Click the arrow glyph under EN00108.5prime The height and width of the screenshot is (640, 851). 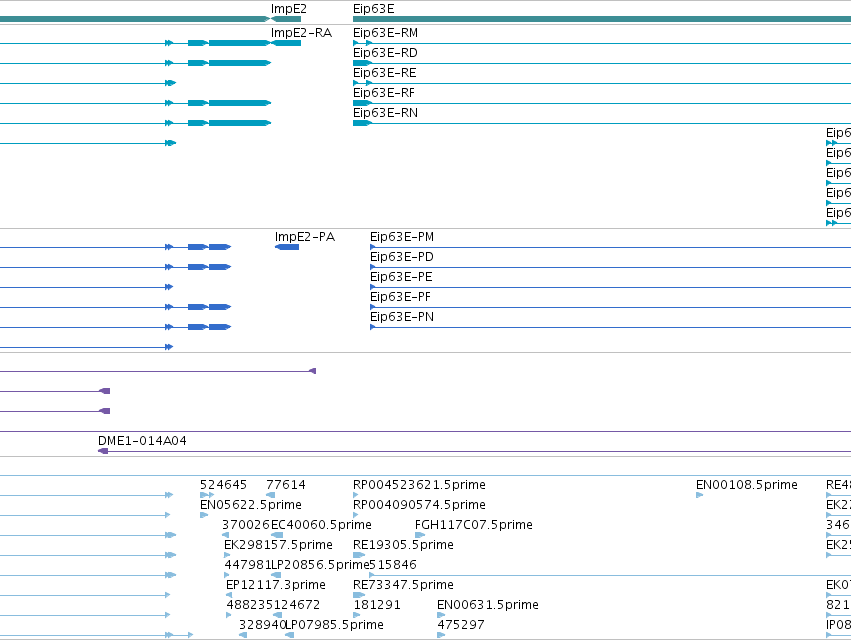[x=700, y=495]
